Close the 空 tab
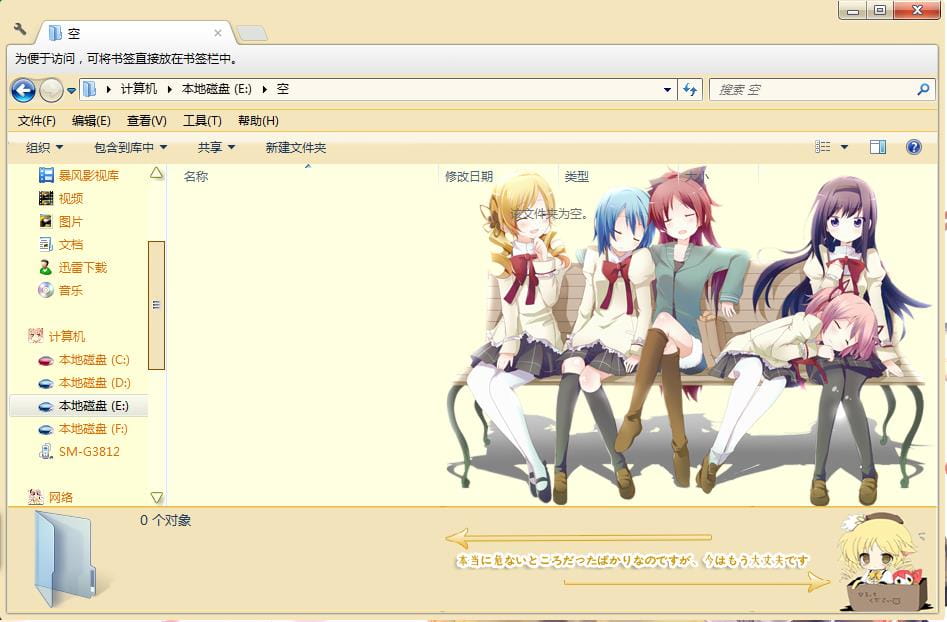 [217, 33]
